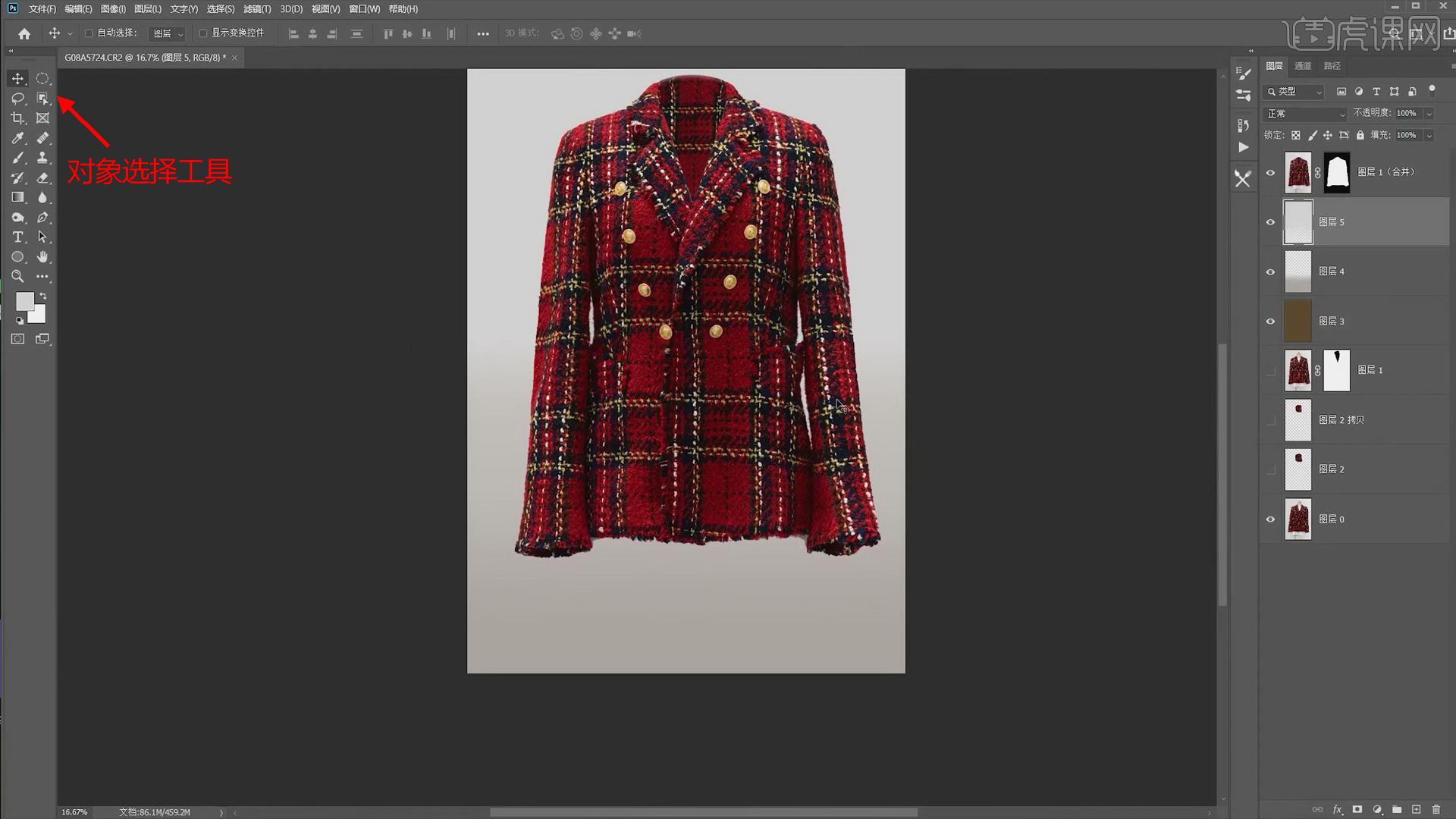Click the delete layer trash icon

pos(1436,810)
